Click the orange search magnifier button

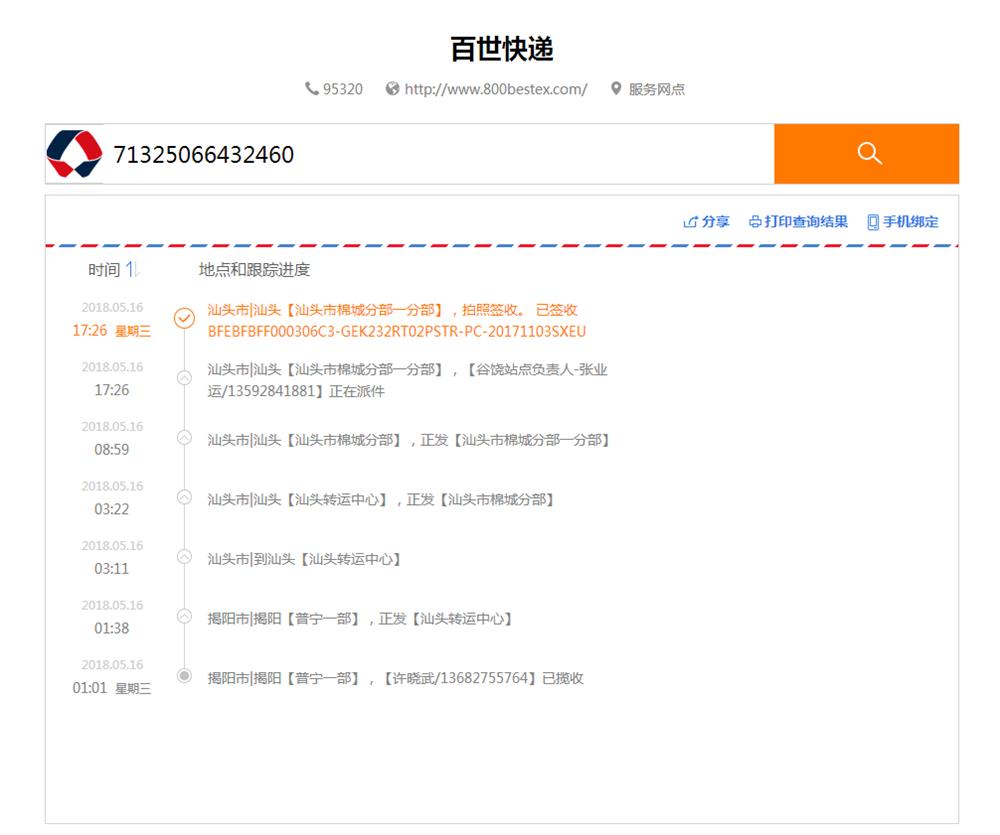pyautogui.click(x=866, y=154)
